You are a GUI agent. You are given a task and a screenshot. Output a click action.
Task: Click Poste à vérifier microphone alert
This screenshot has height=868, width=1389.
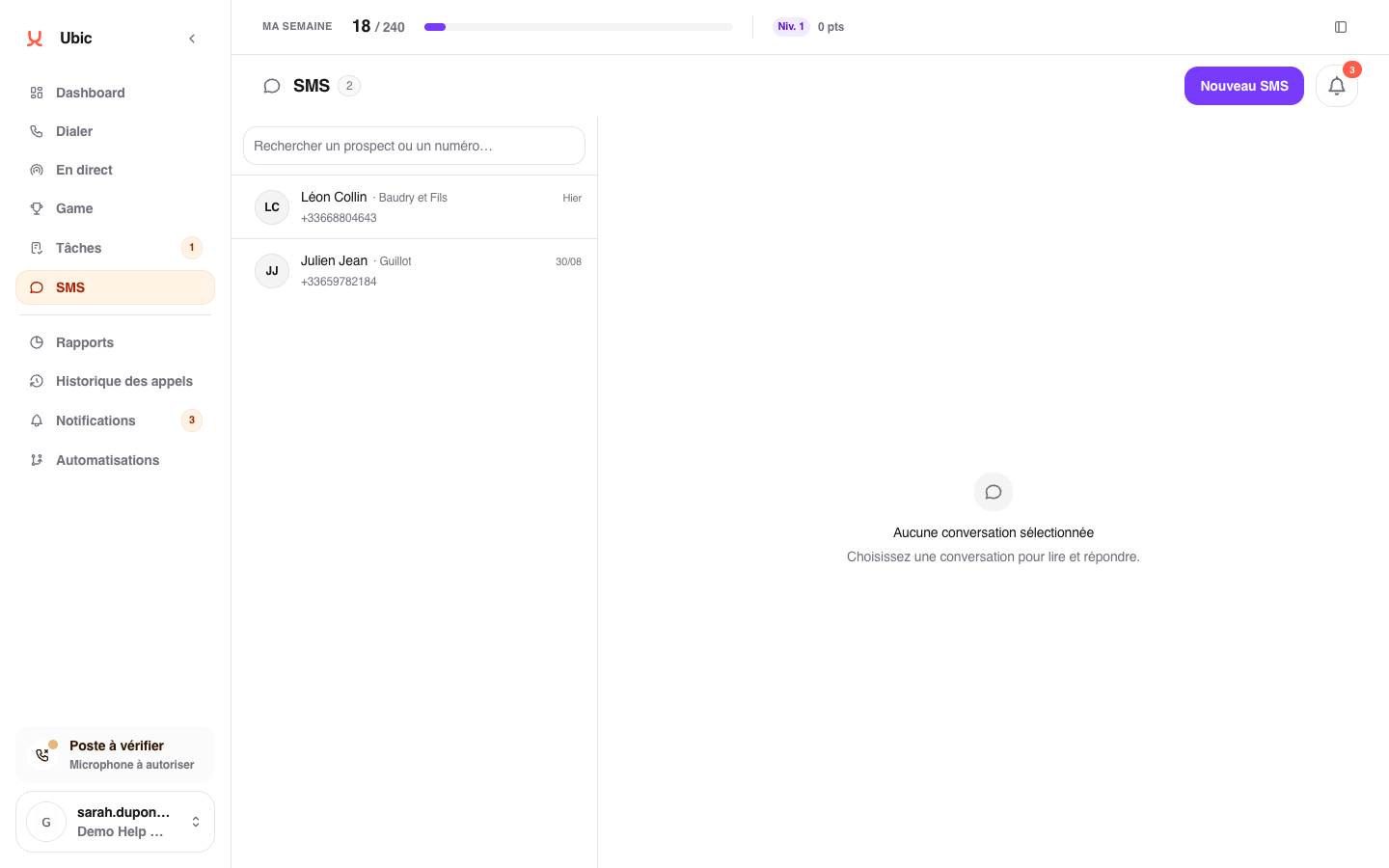(x=115, y=754)
